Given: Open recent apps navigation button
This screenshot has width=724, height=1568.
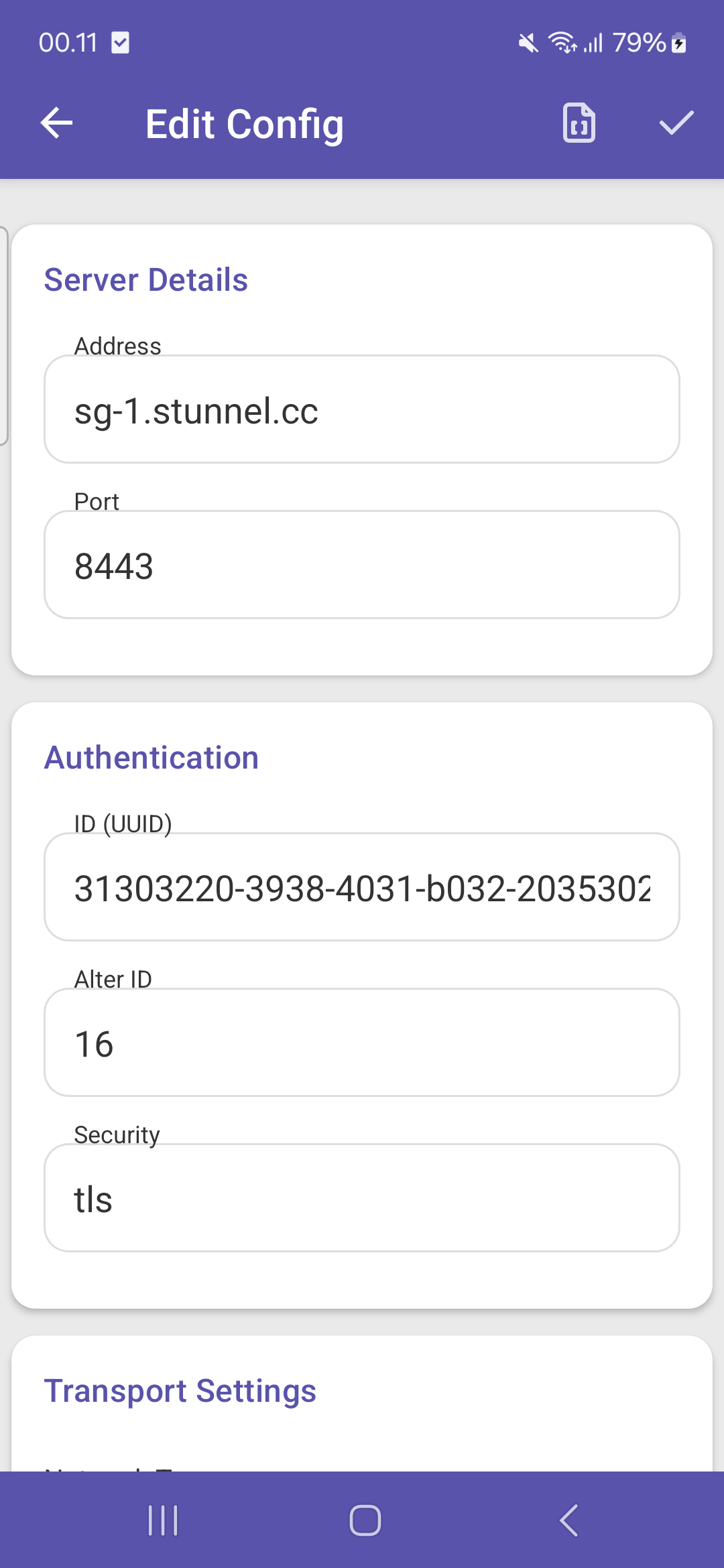Looking at the screenshot, I should (x=163, y=1520).
